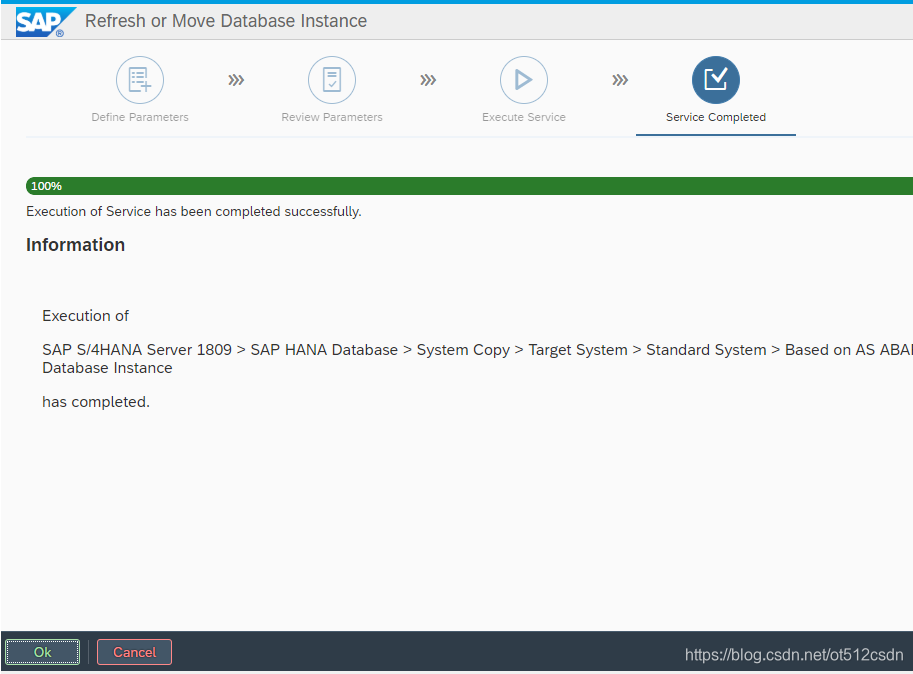Click the arrows between Review Parameters and Execute Service

click(x=428, y=80)
